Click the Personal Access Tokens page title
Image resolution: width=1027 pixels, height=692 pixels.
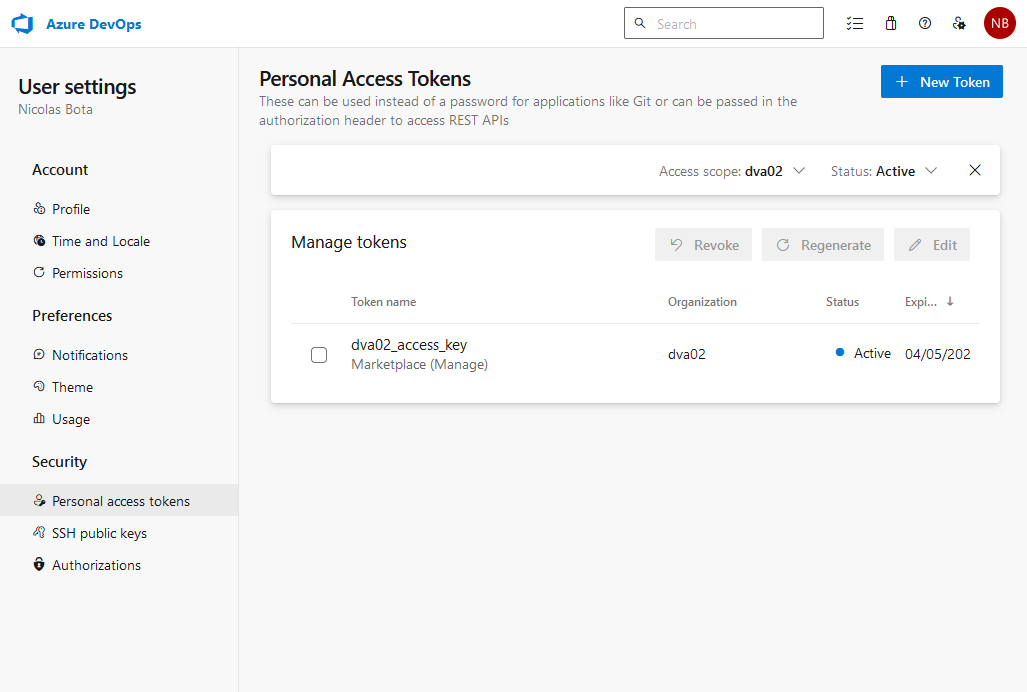point(365,79)
